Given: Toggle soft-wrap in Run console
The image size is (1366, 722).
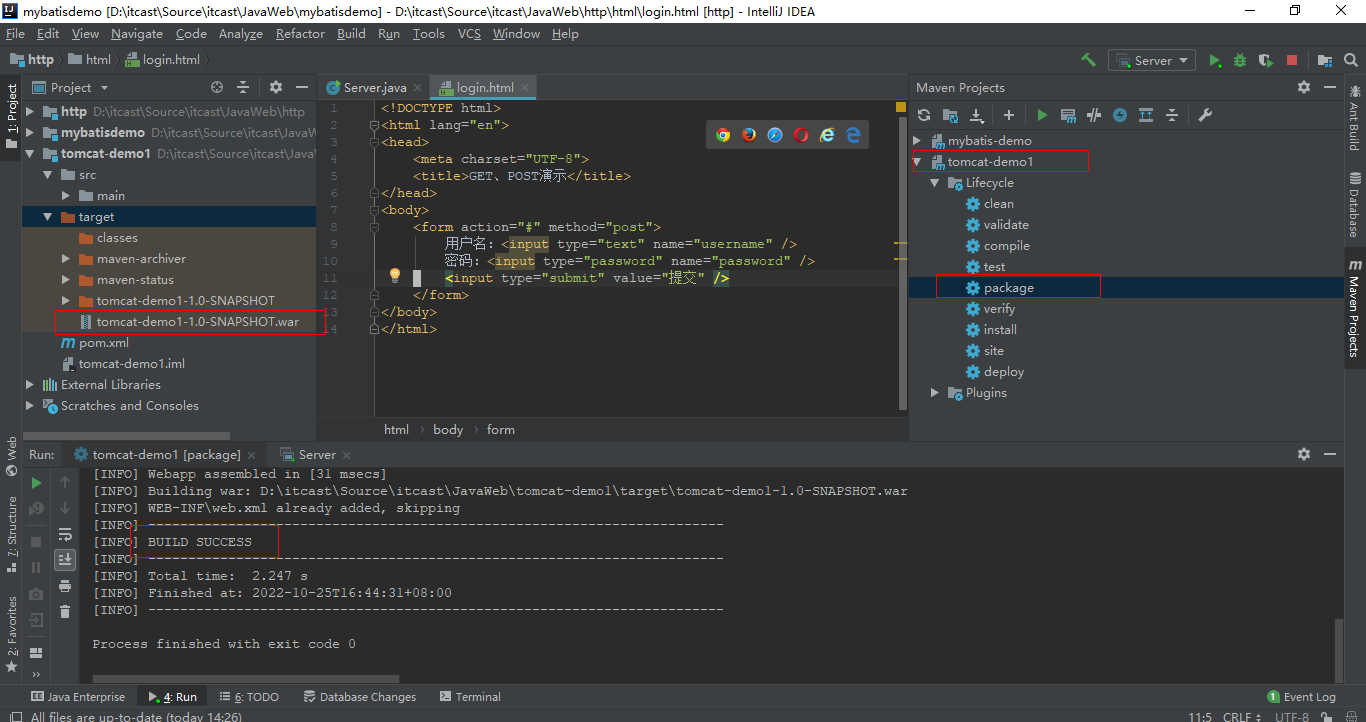Looking at the screenshot, I should pyautogui.click(x=65, y=534).
